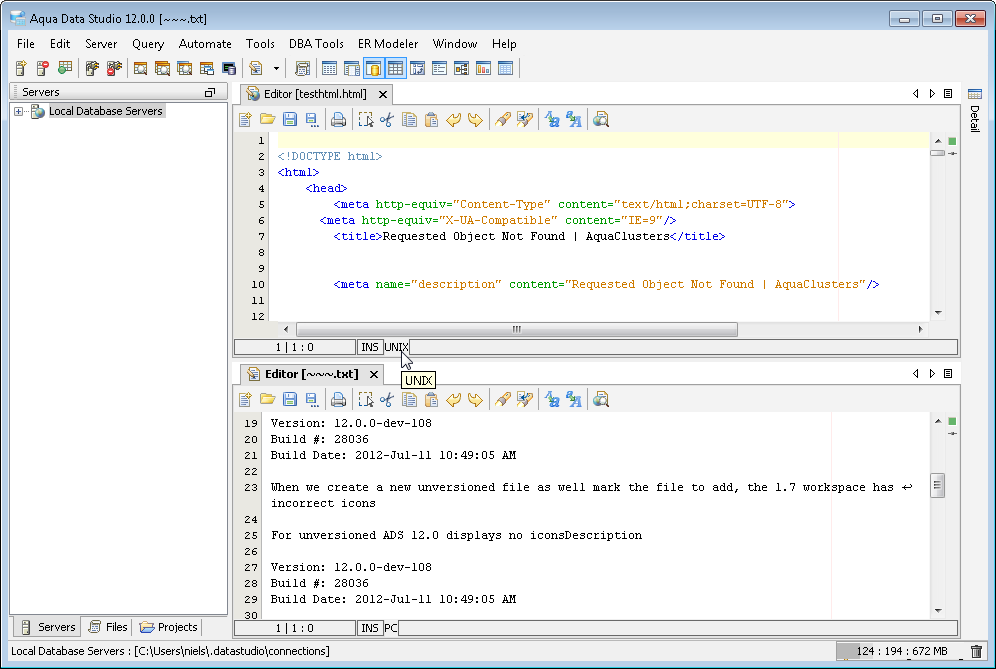Click Open folder icon in testhtml.html editor
This screenshot has width=996, height=669.
267,120
